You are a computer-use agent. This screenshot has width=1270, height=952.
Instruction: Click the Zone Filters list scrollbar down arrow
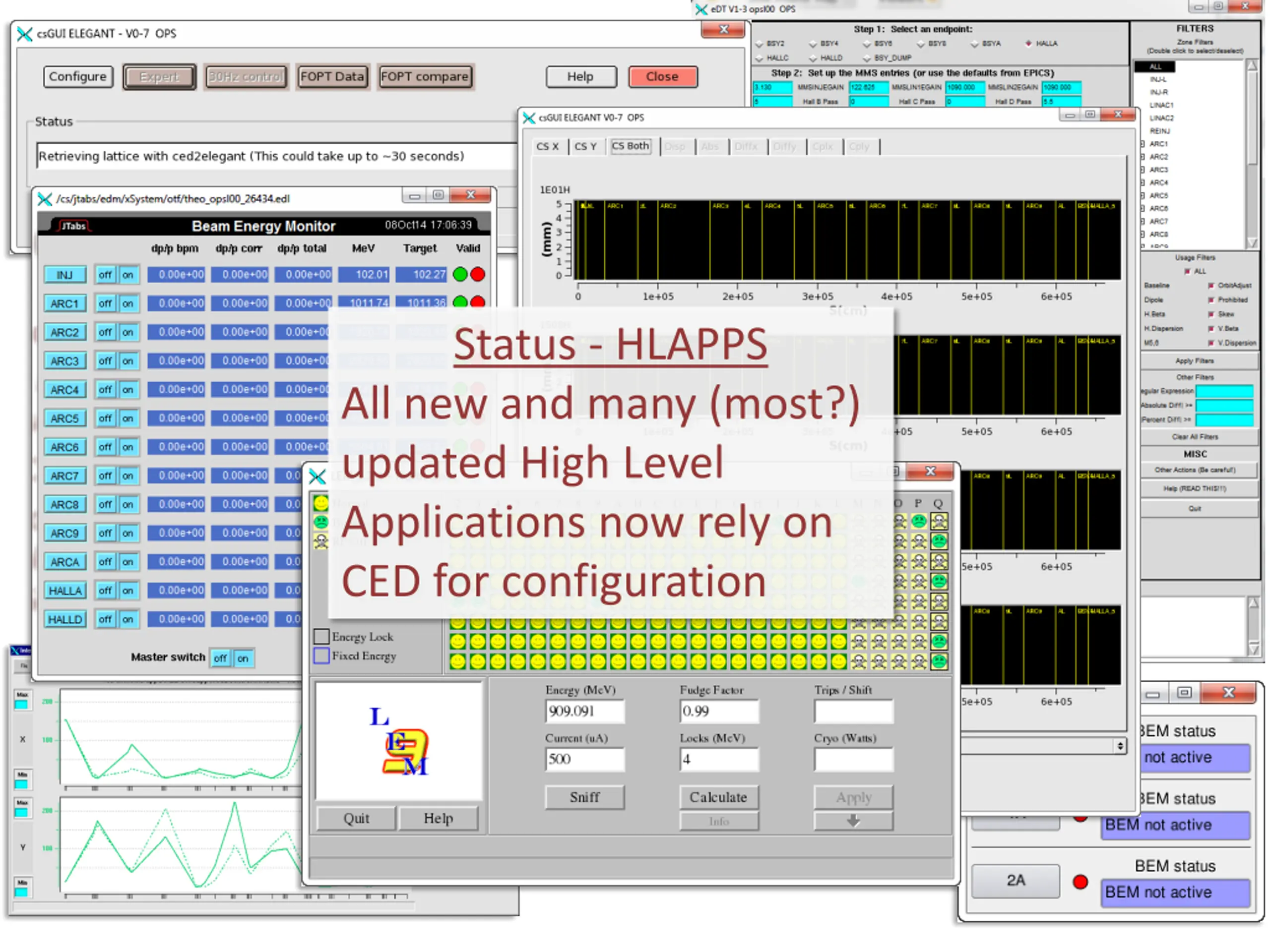pyautogui.click(x=1252, y=243)
